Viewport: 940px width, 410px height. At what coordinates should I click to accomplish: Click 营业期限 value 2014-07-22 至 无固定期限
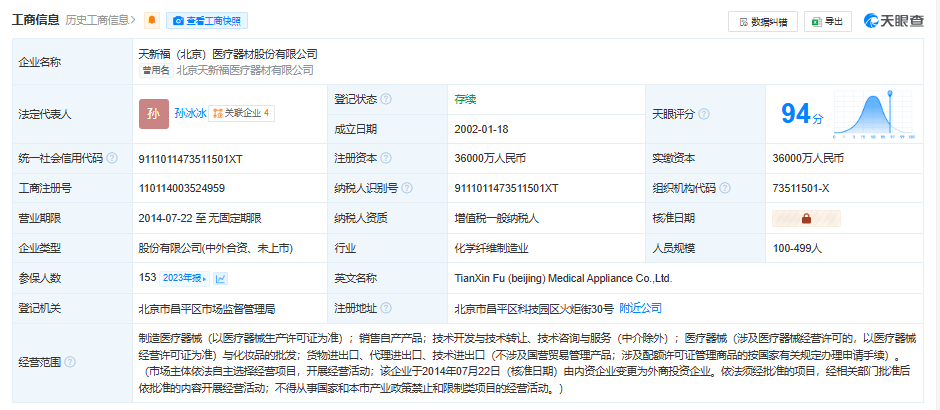point(200,219)
